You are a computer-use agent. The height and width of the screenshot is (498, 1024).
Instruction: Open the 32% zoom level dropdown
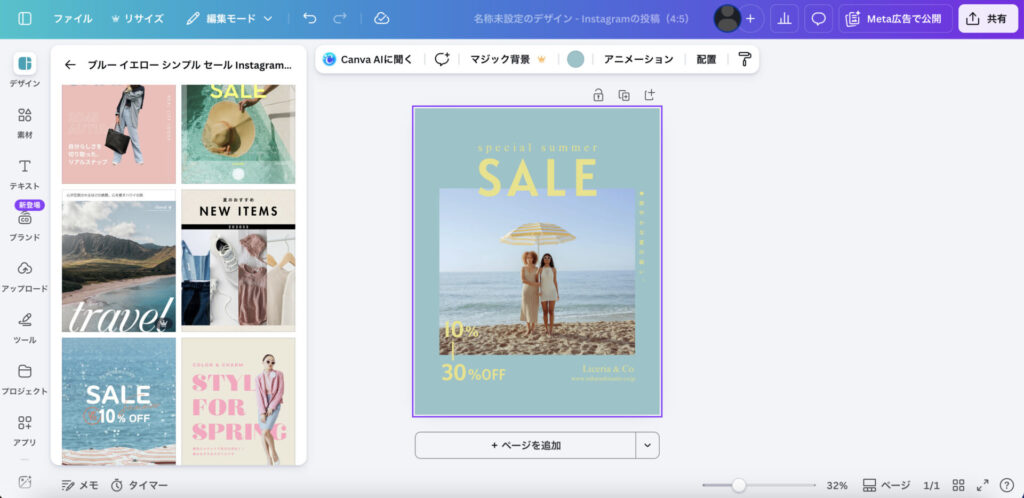(x=837, y=485)
